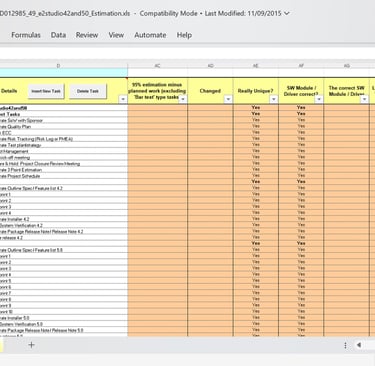Select the Installer 5.0 task row
Image resolution: width=375 pixels, height=366 pixels.
pyautogui.click(x=63, y=318)
